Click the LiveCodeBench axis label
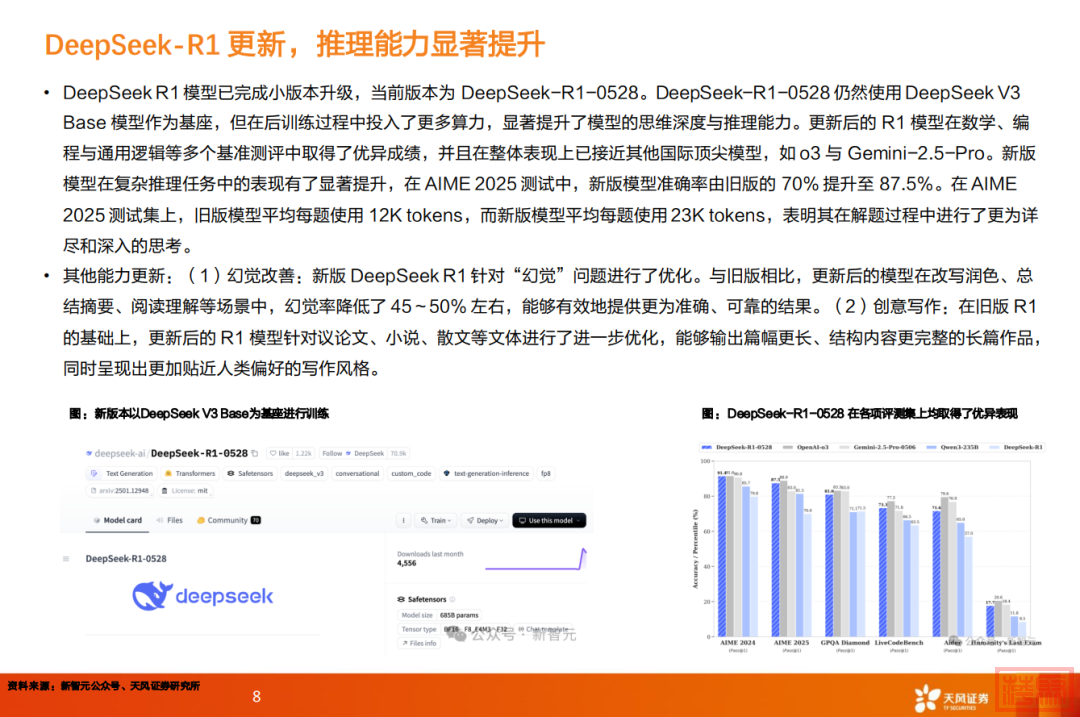This screenshot has width=1080, height=717. coord(899,643)
